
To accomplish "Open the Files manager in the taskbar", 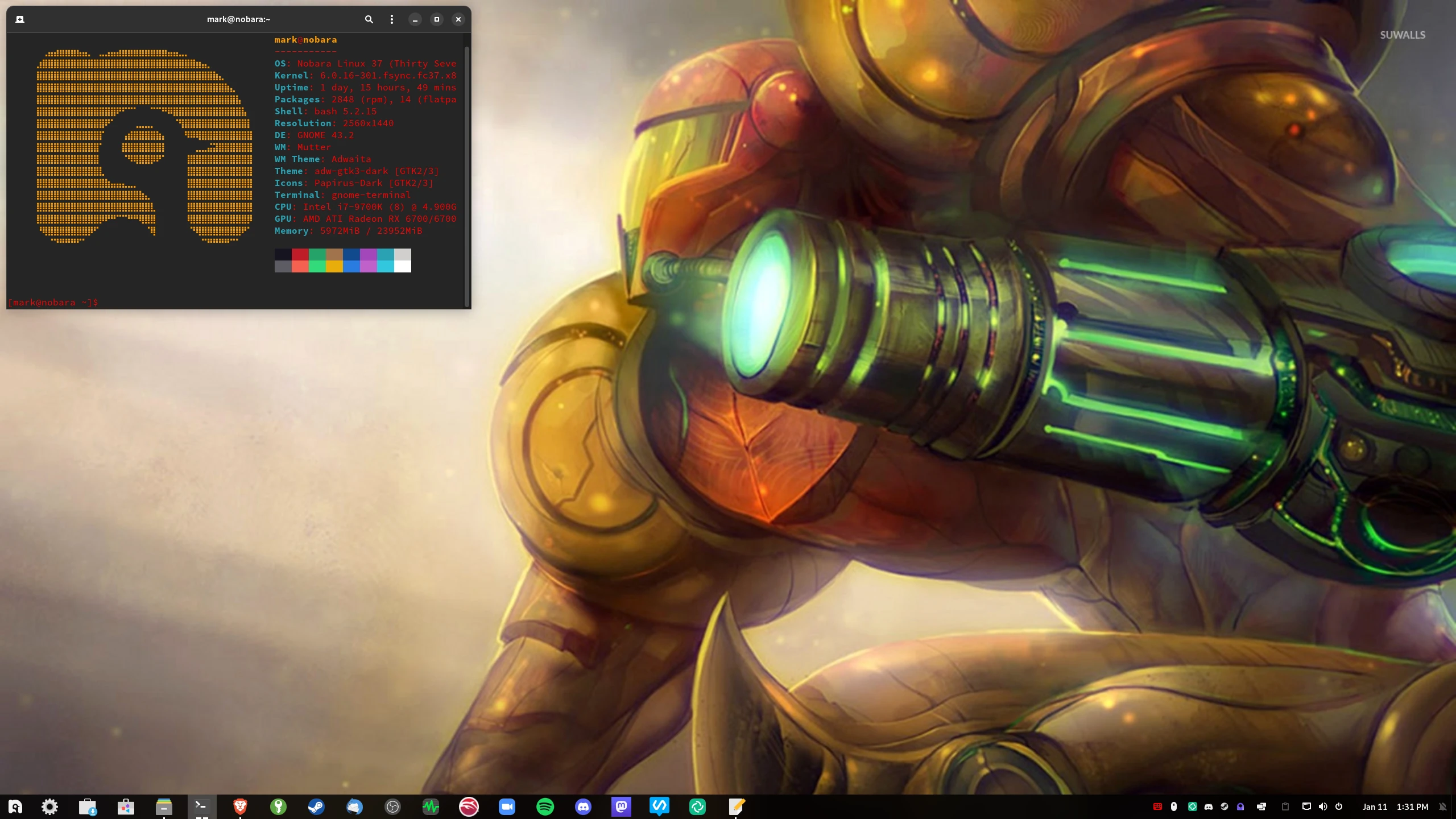I will tap(164, 806).
